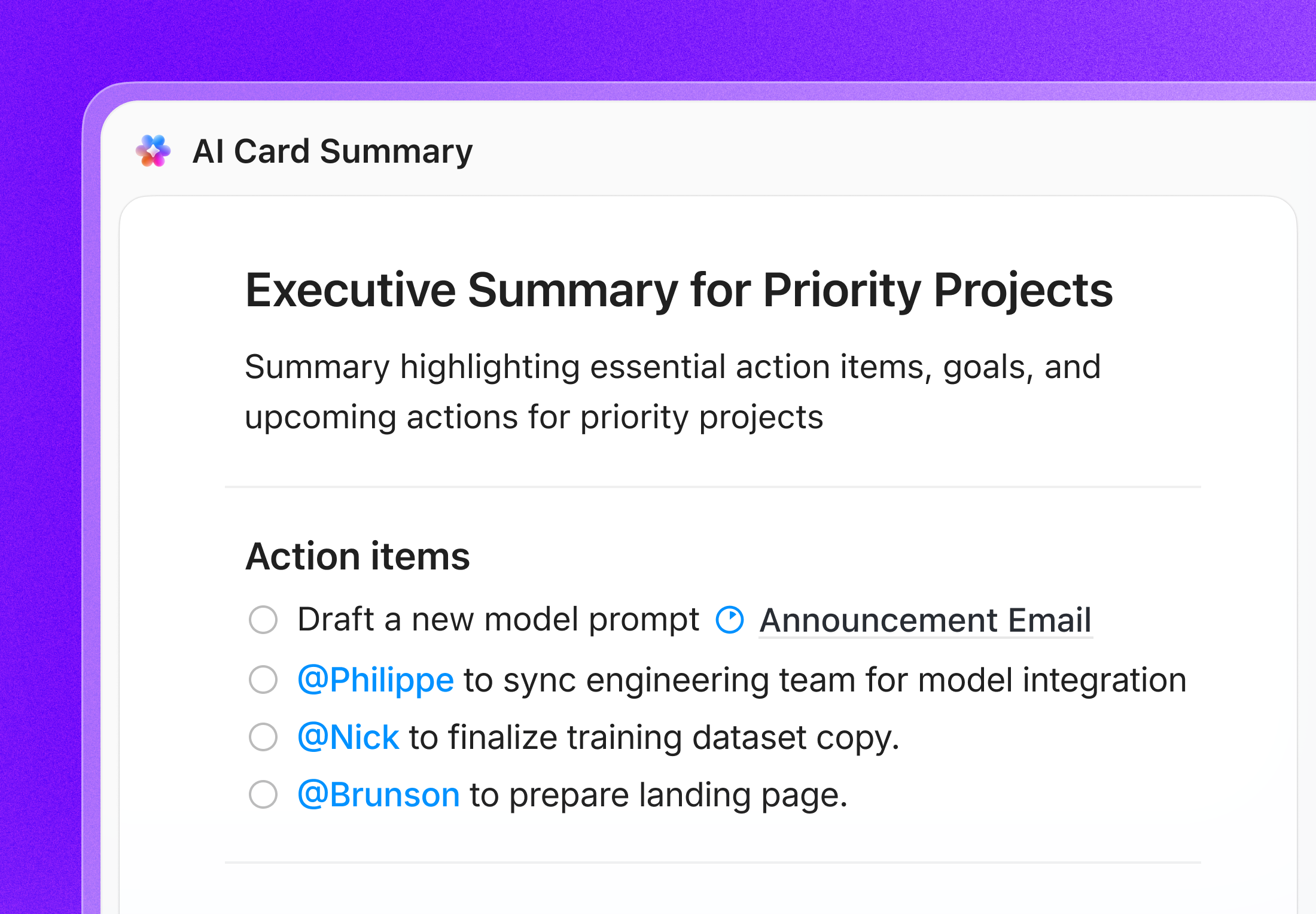1316x914 pixels.
Task: Check the circle next to @Nick's task
Action: point(263,737)
